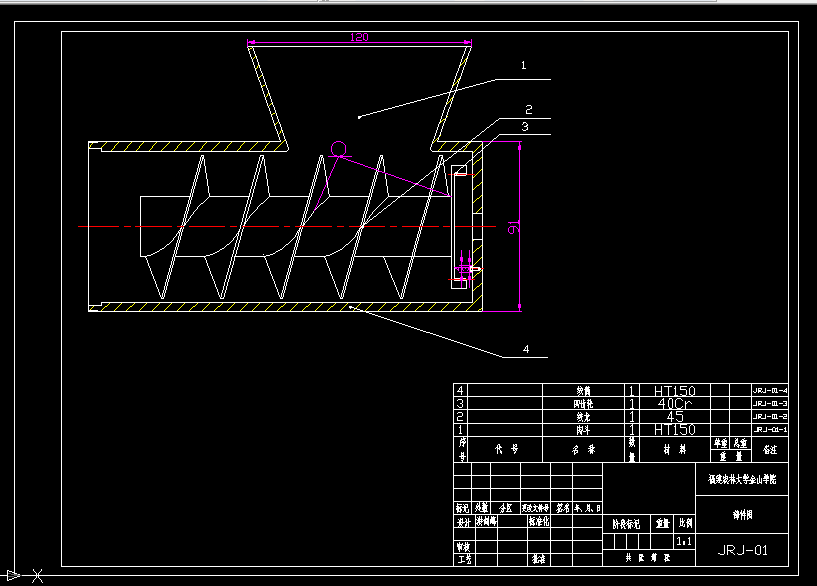The width and height of the screenshot is (817, 586).
Task: Click the JRJ-01-2 remark cell
Action: [x=770, y=416]
